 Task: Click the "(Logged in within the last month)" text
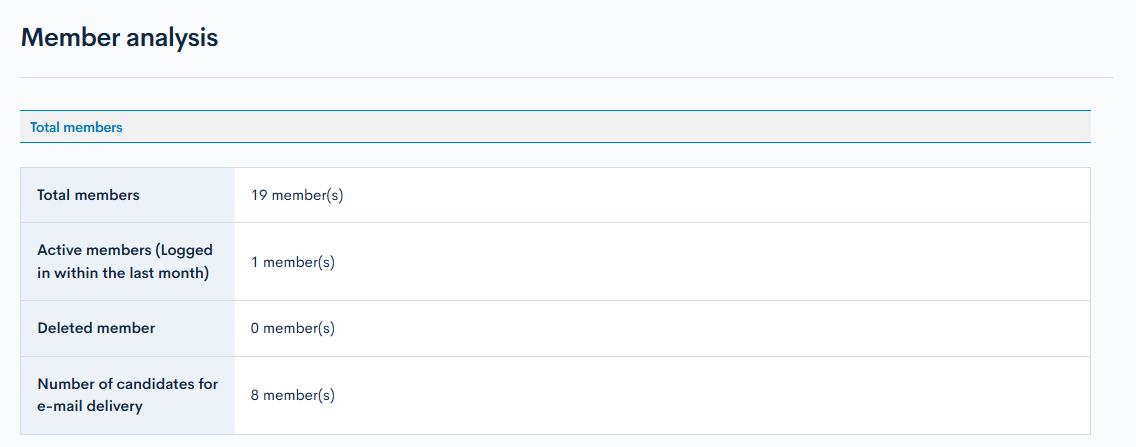[x=123, y=273]
